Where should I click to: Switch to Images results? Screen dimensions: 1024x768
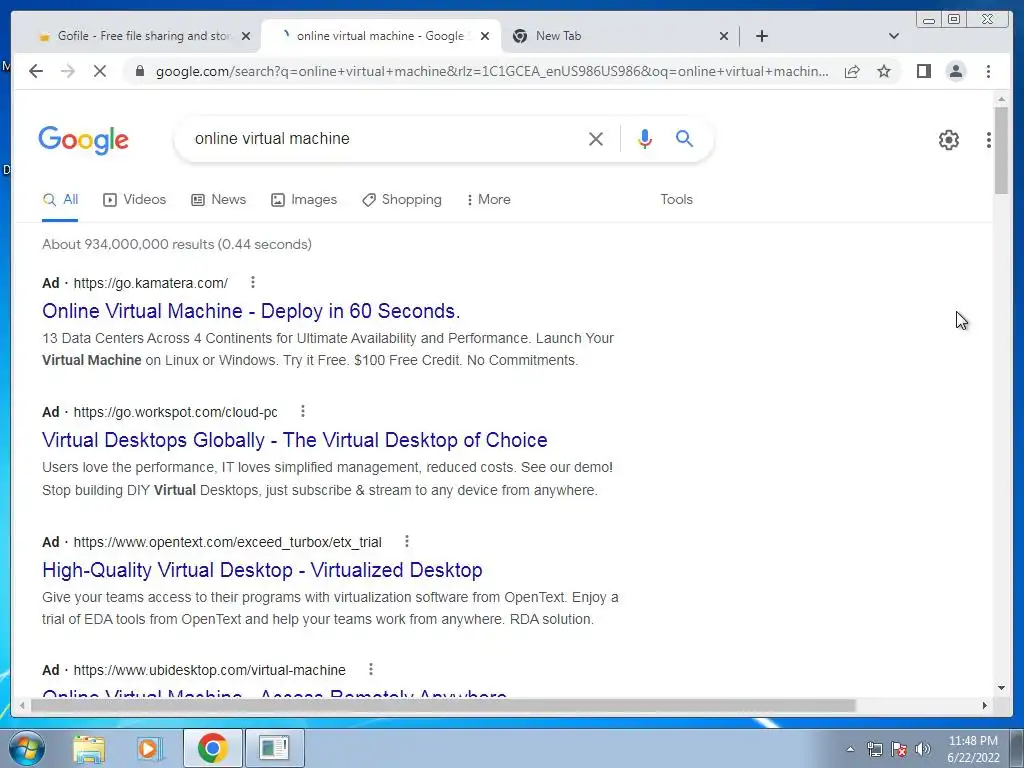304,200
